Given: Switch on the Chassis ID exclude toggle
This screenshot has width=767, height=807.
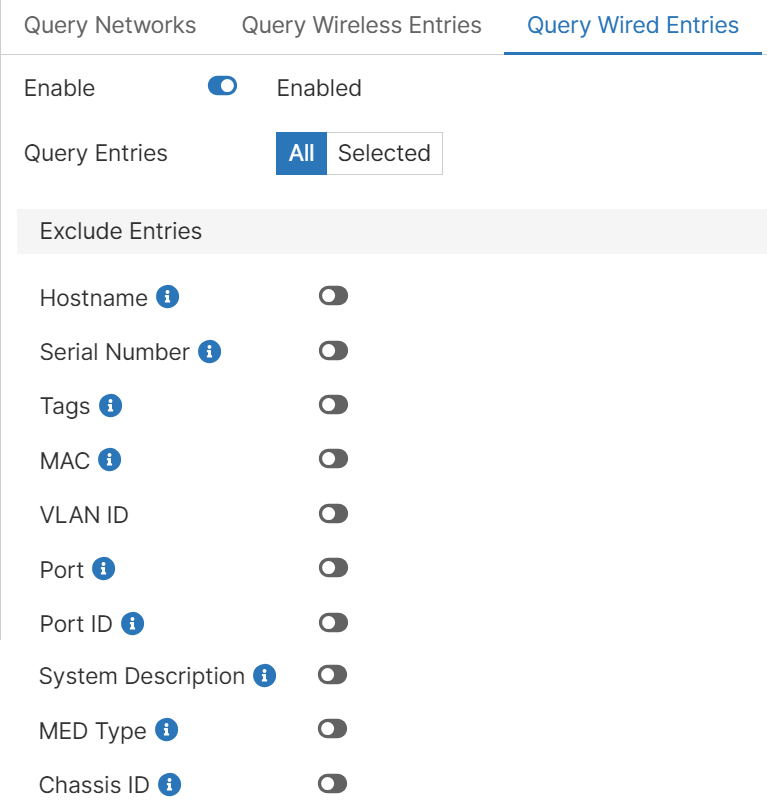Looking at the screenshot, I should point(332,783).
